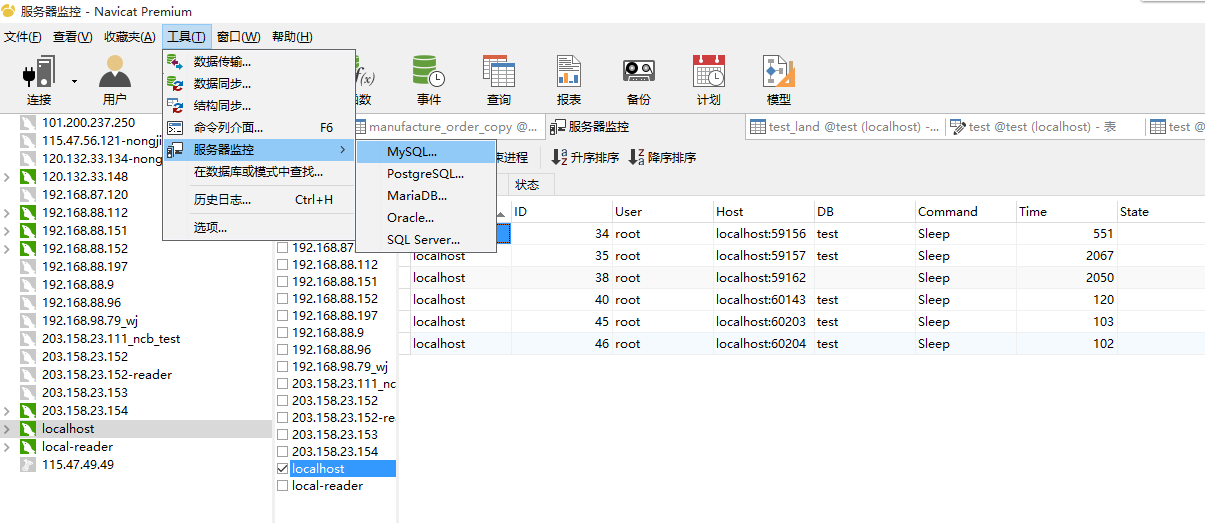
Task: Select the process row with ID 45
Action: click(x=801, y=322)
